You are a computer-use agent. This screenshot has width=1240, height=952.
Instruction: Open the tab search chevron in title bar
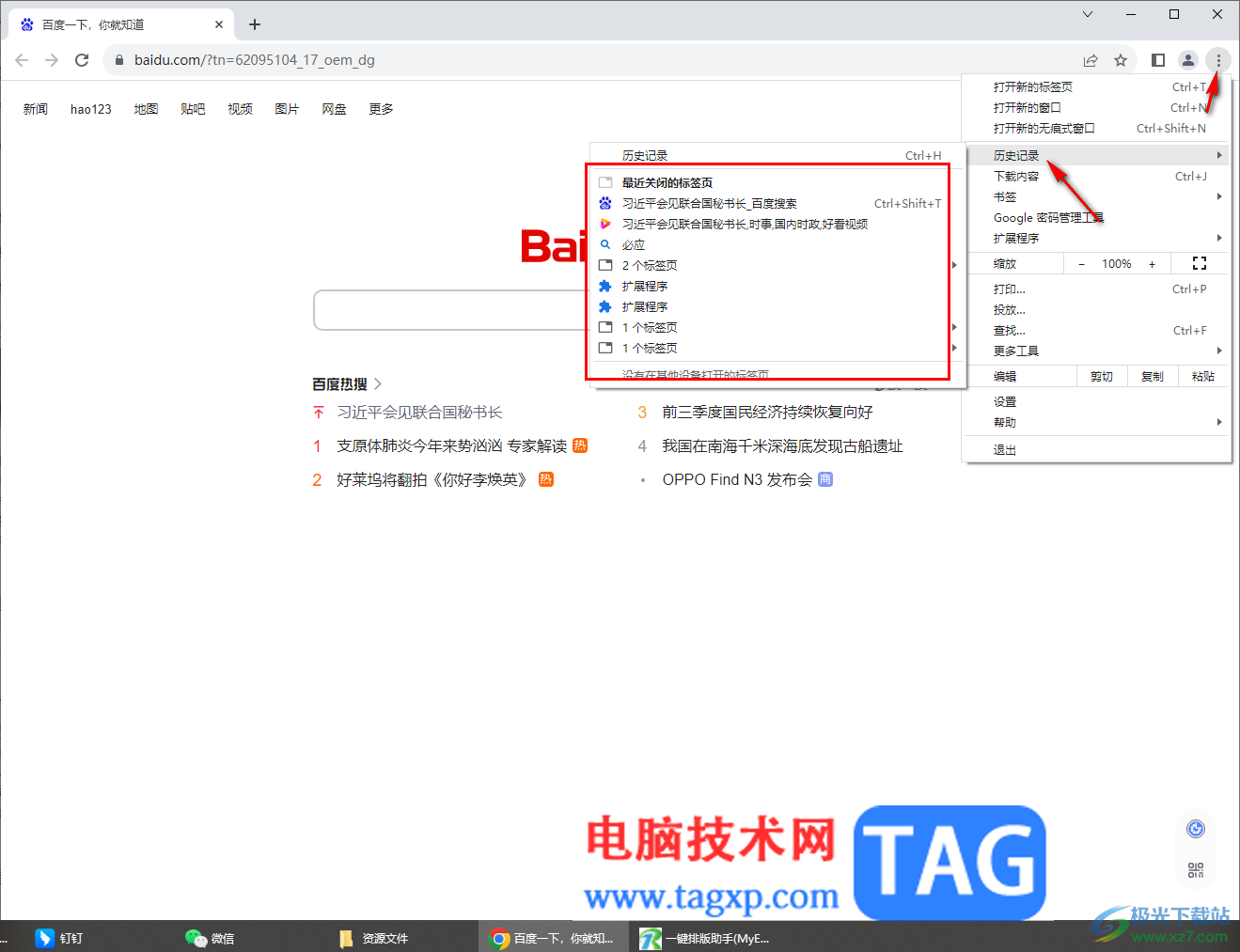1087,14
